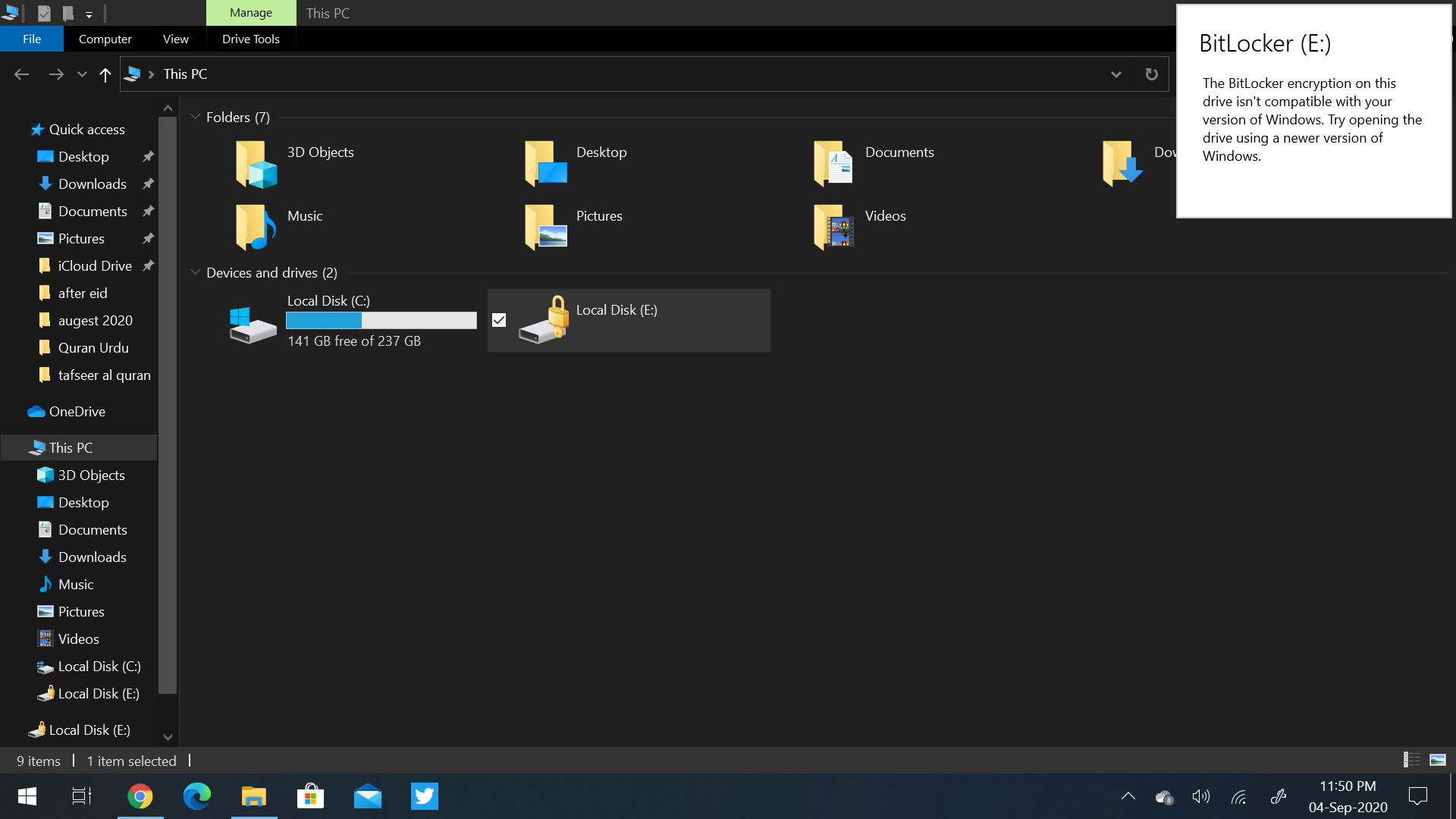Open Microsoft Store from taskbar
The image size is (1456, 819).
pyautogui.click(x=311, y=796)
